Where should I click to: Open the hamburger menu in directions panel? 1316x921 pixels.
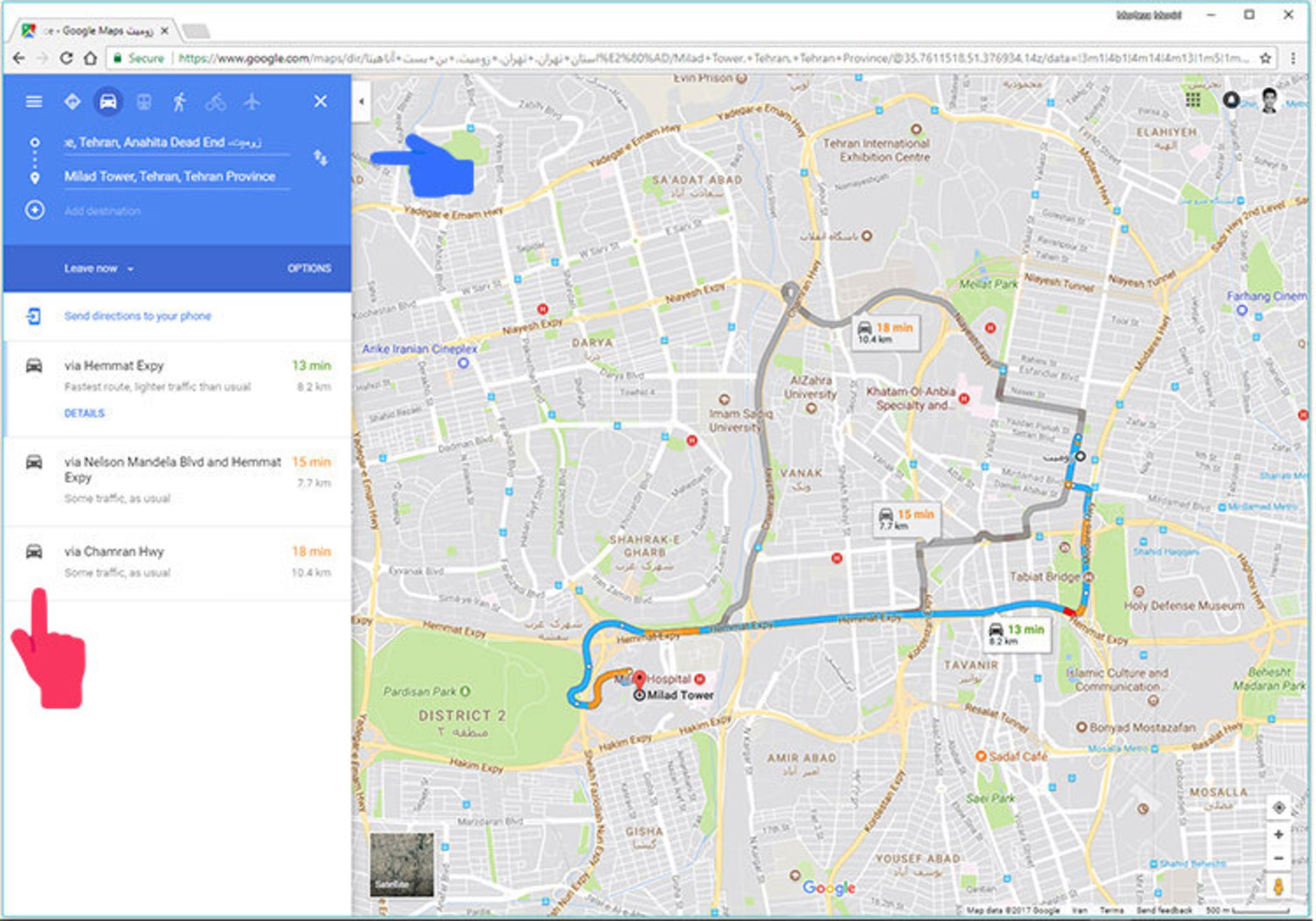click(34, 101)
